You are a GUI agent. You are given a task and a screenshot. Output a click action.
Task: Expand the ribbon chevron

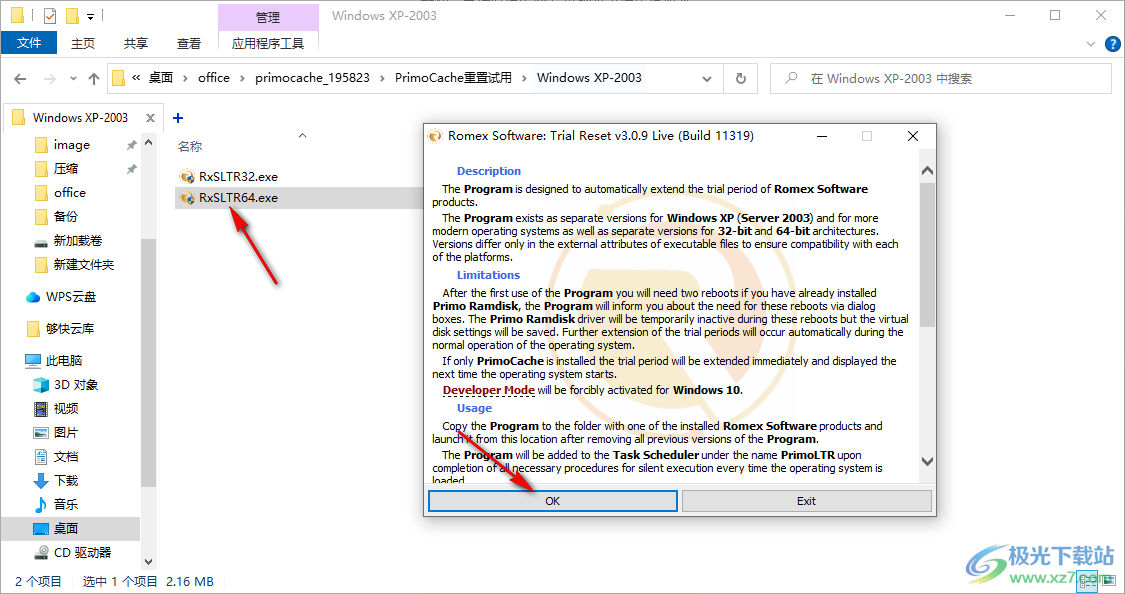(1091, 44)
